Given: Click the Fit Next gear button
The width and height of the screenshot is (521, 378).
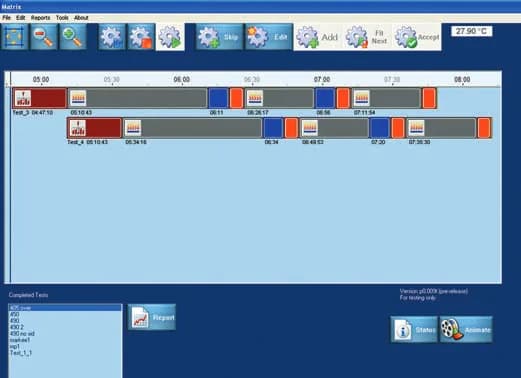Looking at the screenshot, I should click(x=367, y=37).
